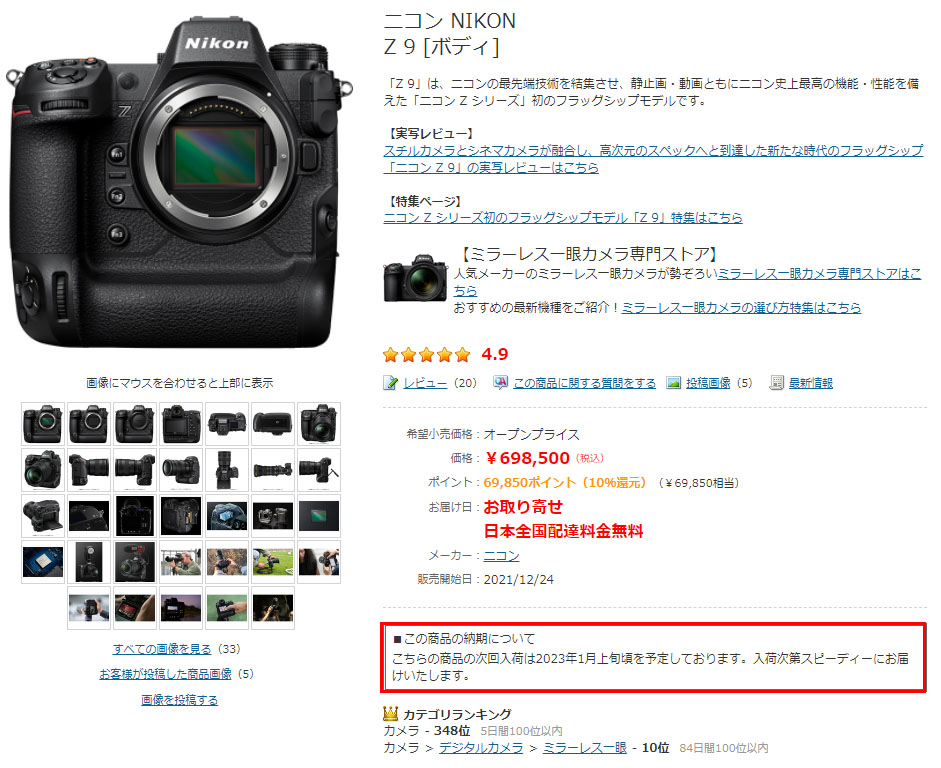Open the 最新情報 link

pos(811,383)
